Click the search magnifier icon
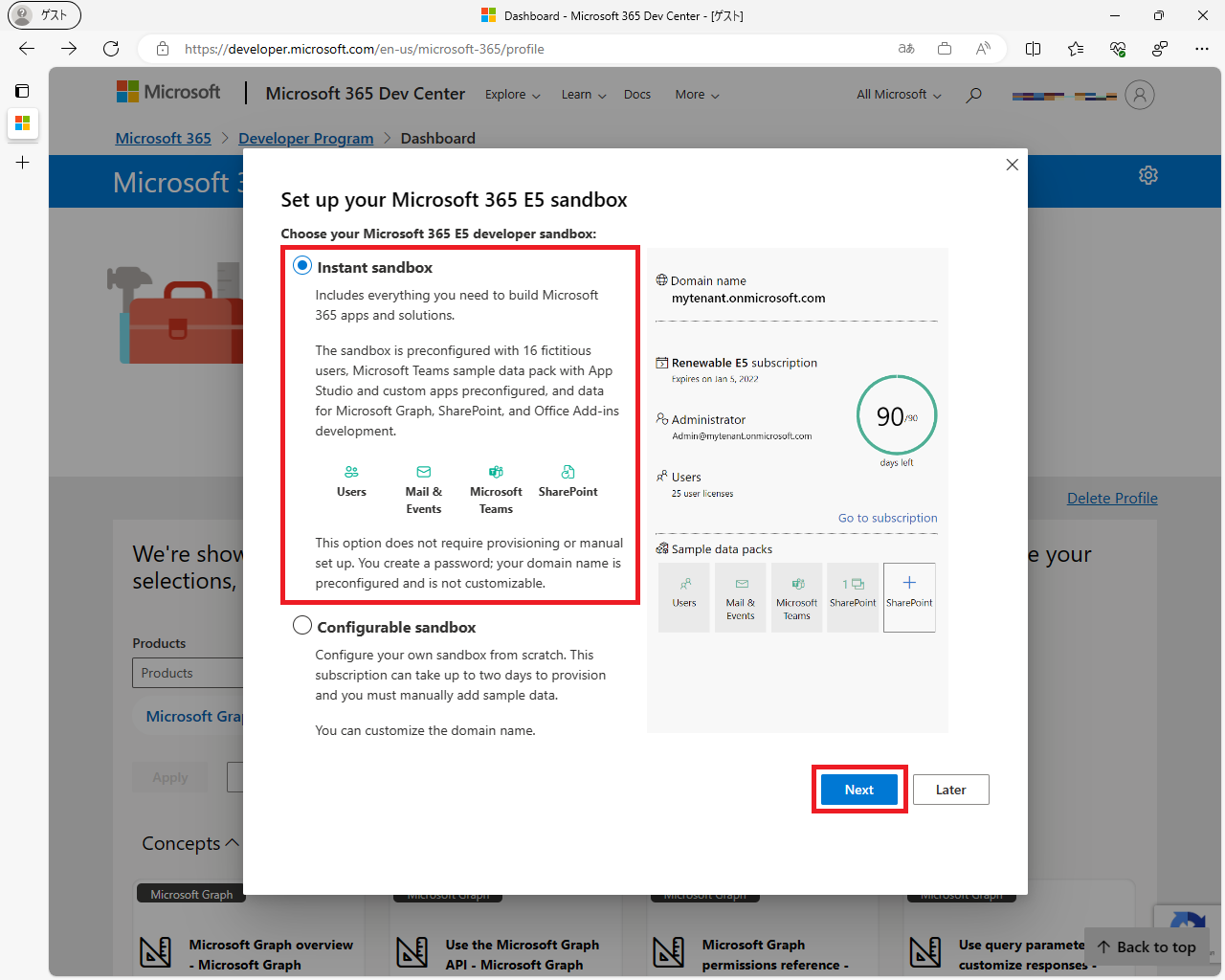Image resolution: width=1225 pixels, height=980 pixels. point(973,95)
